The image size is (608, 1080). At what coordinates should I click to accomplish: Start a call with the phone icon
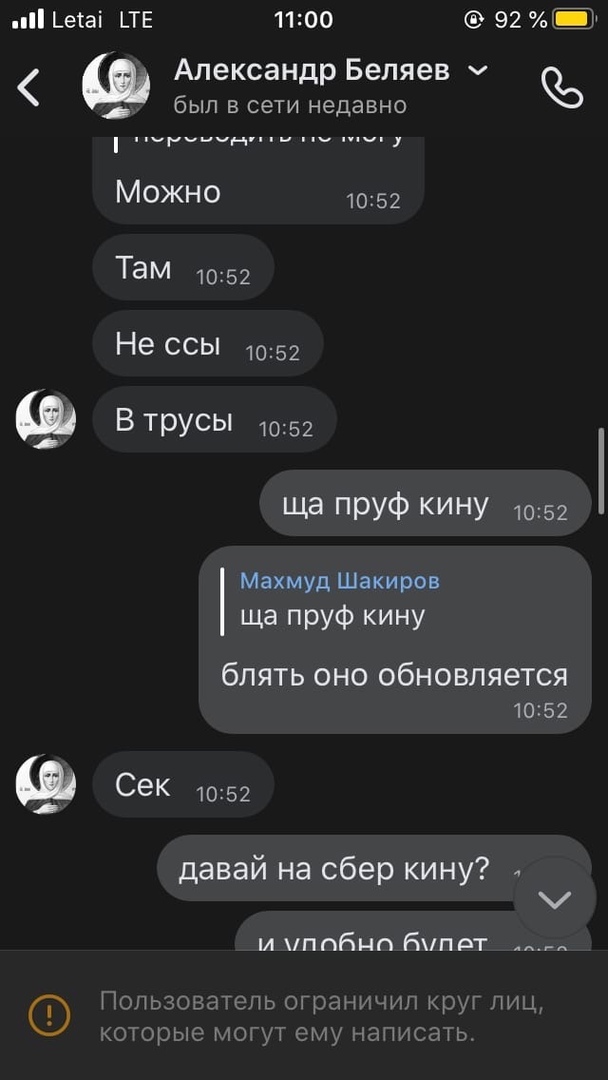(x=562, y=87)
